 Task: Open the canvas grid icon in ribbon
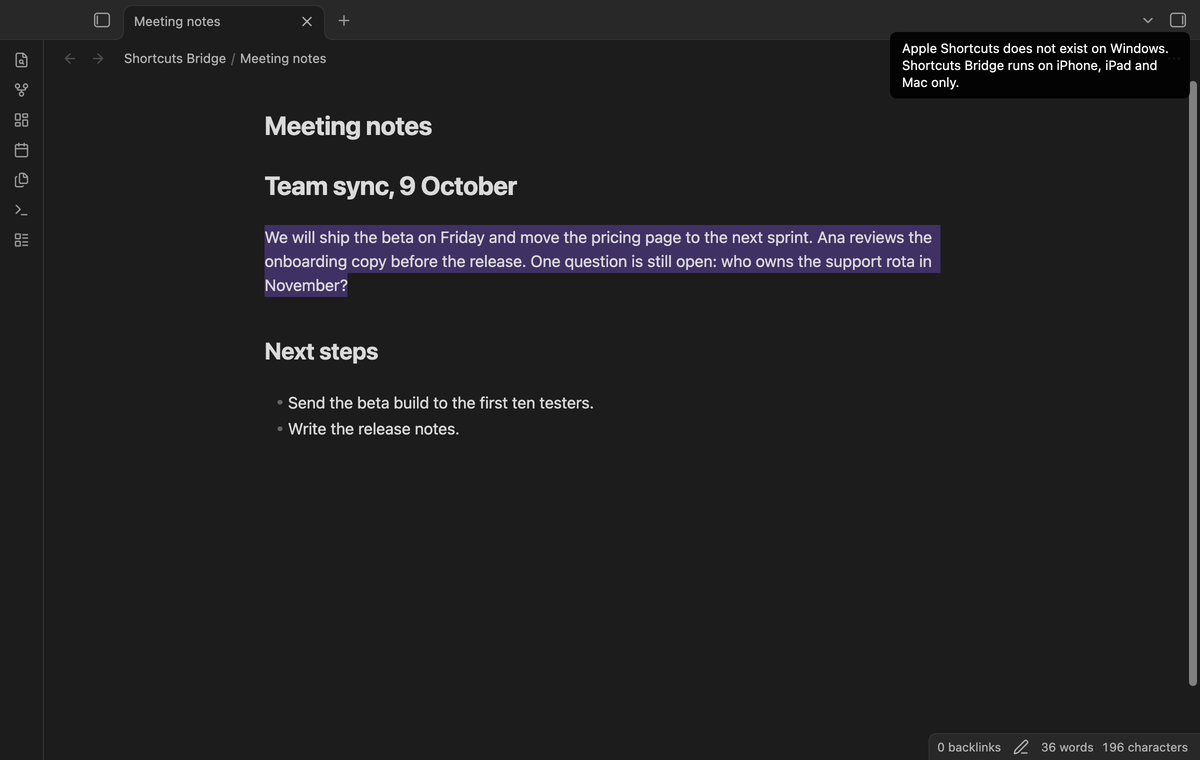pos(21,120)
